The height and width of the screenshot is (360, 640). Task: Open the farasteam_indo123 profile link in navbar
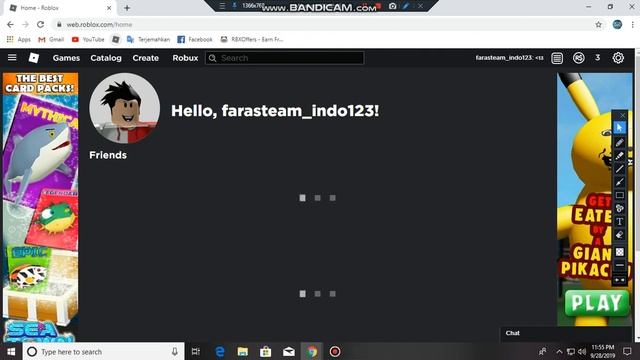[509, 58]
